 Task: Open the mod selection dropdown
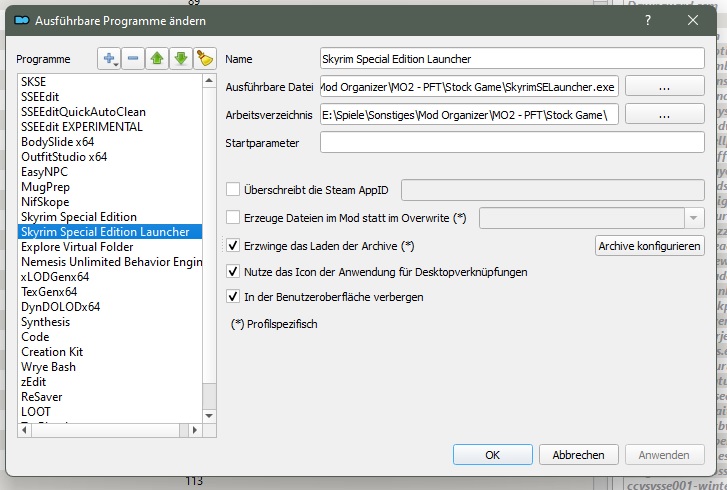[693, 217]
